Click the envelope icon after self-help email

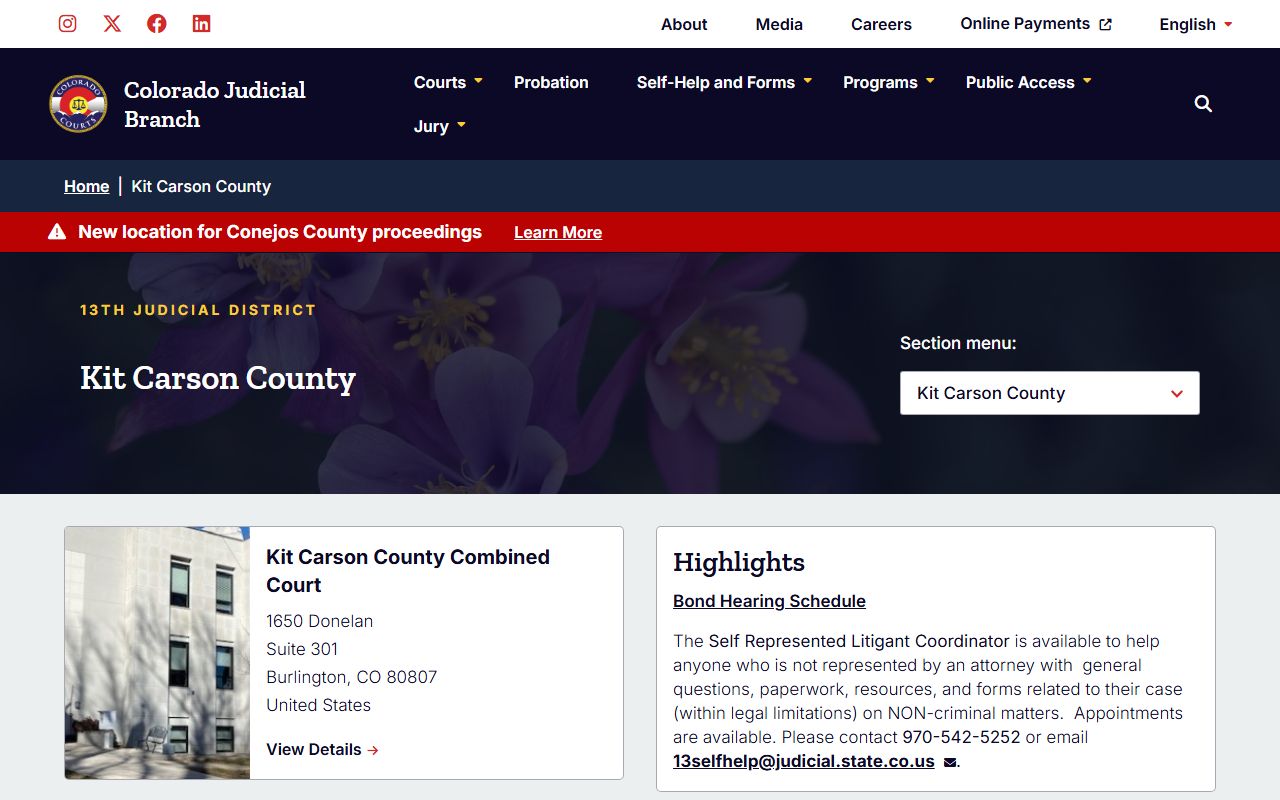[x=949, y=762]
